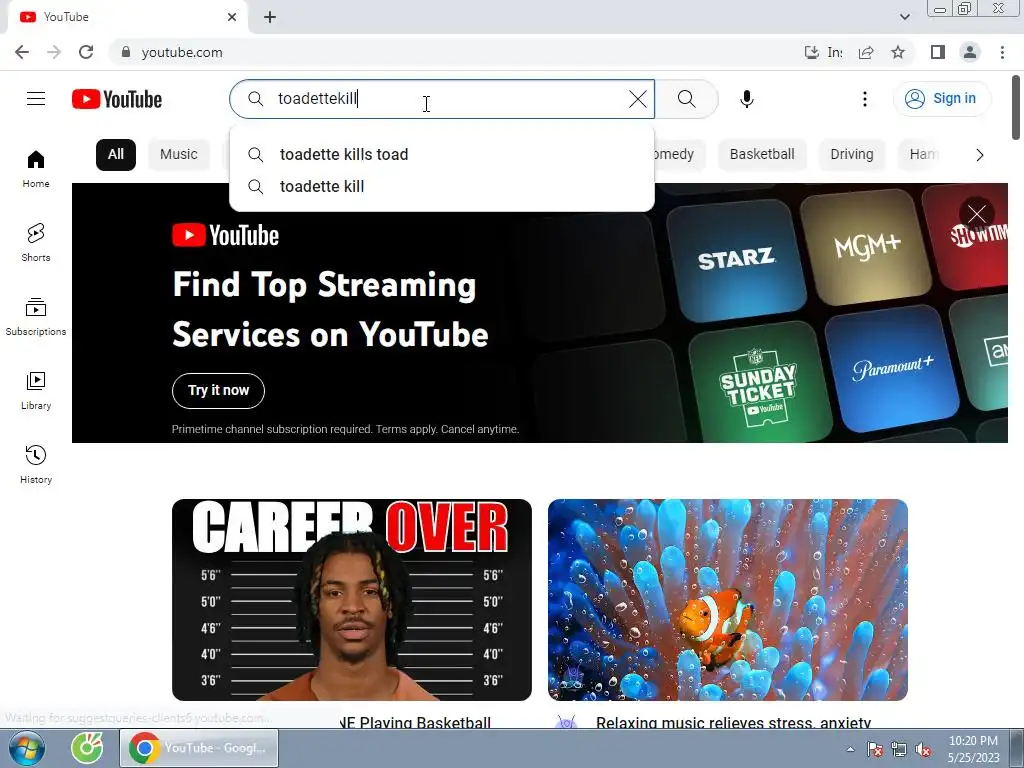Viewport: 1024px width, 768px height.
Task: Click the network tray icon
Action: [899, 750]
